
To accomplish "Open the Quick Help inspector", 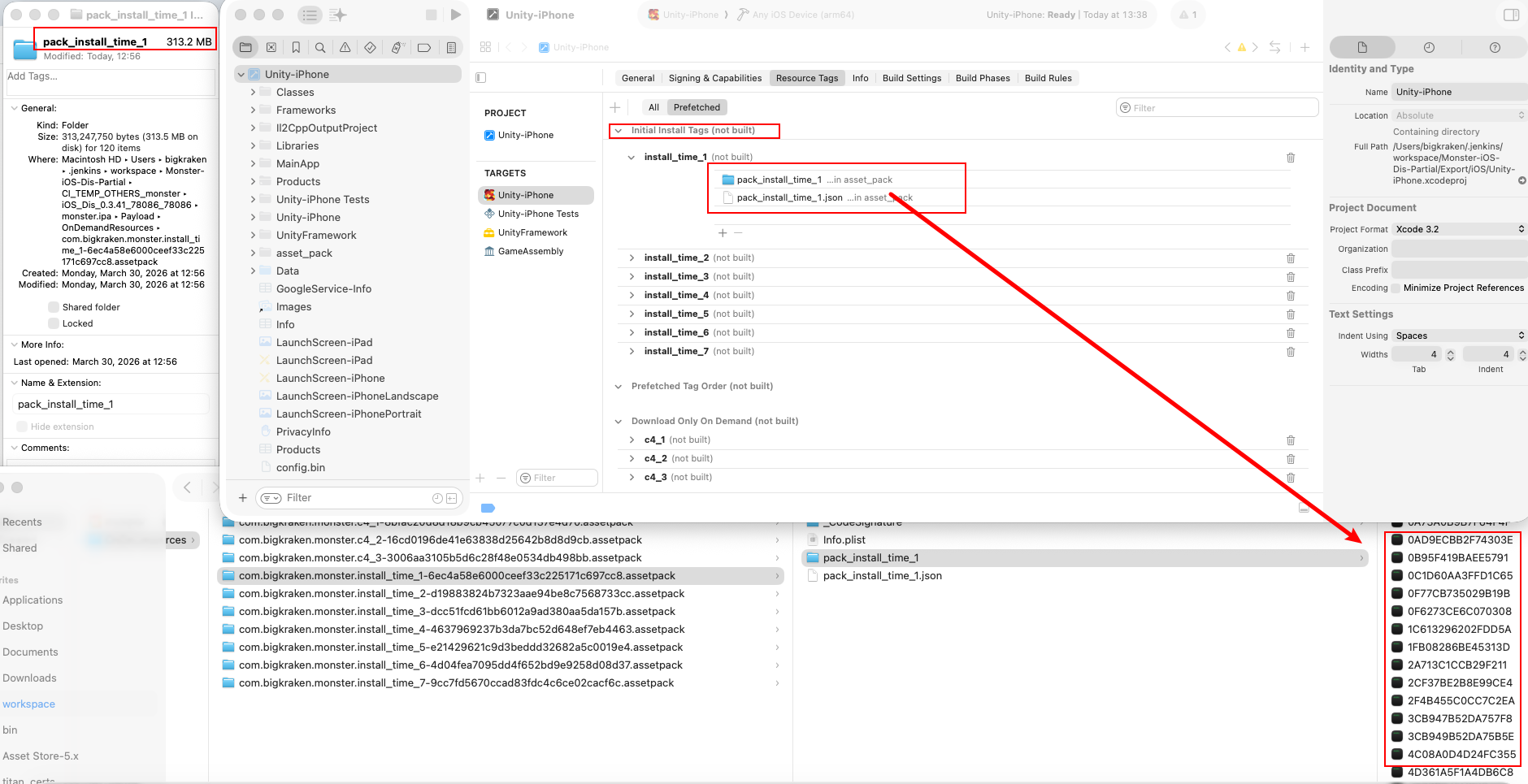I will click(1495, 48).
